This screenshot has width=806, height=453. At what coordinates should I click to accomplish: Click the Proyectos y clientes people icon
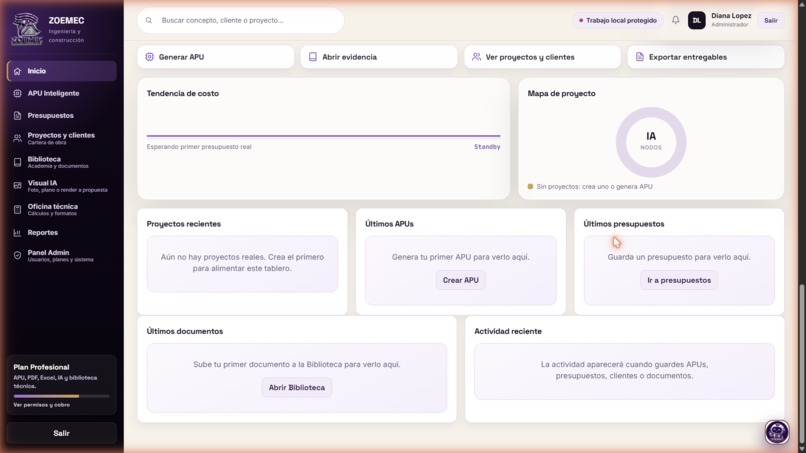pos(17,138)
